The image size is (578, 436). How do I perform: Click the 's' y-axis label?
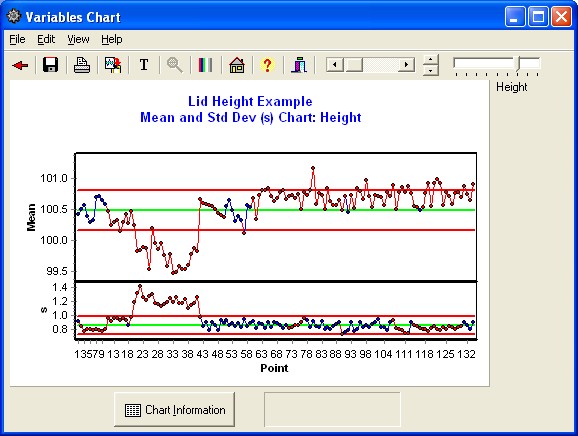pyautogui.click(x=44, y=310)
